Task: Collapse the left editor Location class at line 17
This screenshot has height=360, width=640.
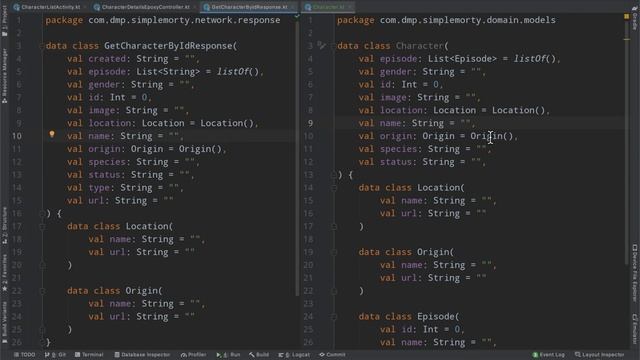Action: [42, 226]
